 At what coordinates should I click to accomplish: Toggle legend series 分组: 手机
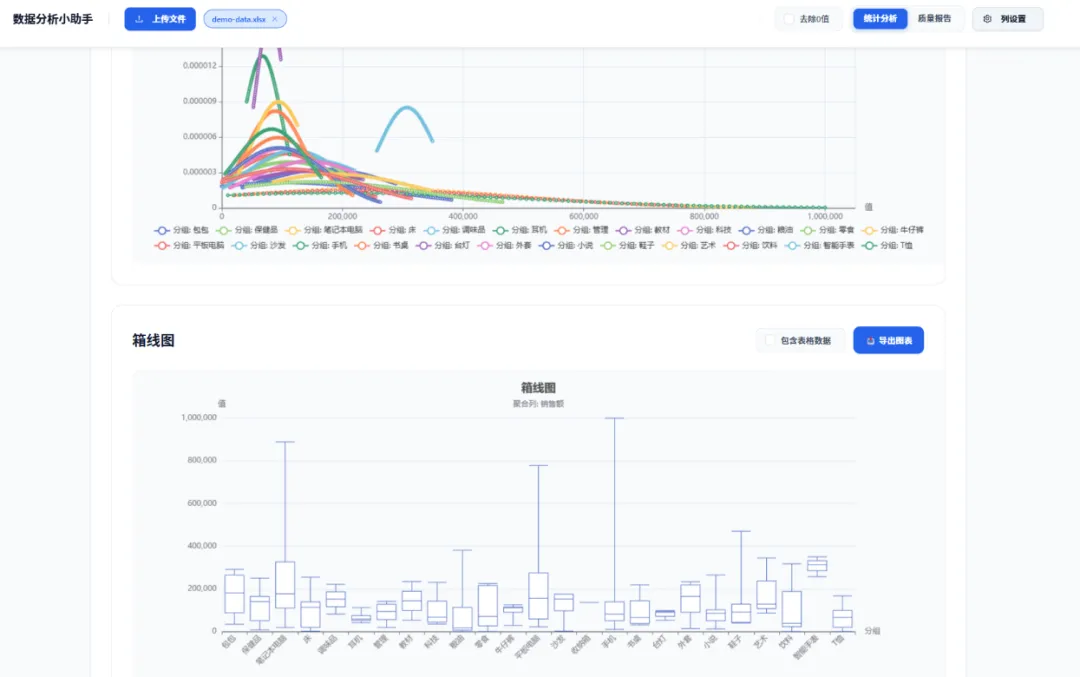click(320, 245)
